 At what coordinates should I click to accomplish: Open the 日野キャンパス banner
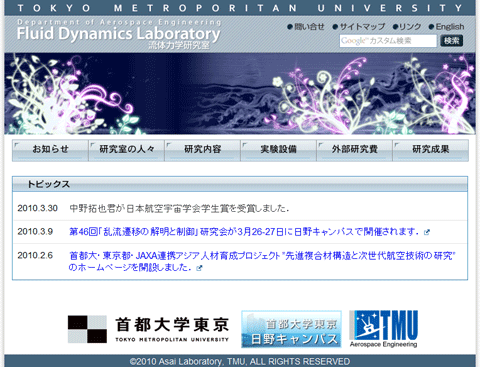click(x=291, y=329)
